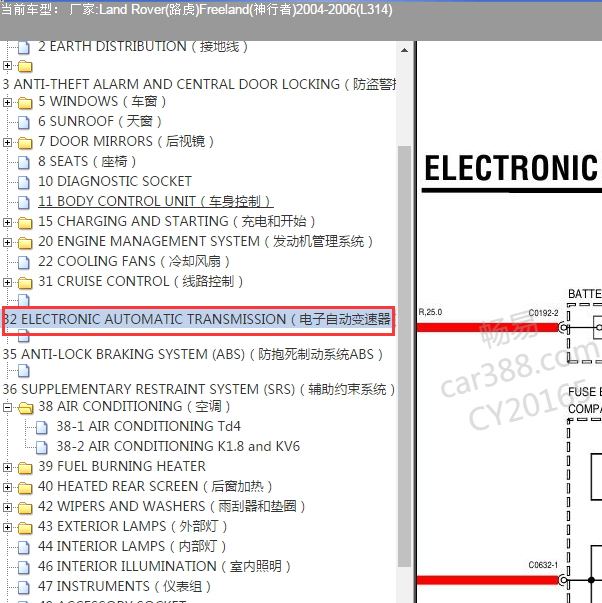
Task: Click the 11 BODY CONTROL UNIT document icon
Action: point(24,202)
